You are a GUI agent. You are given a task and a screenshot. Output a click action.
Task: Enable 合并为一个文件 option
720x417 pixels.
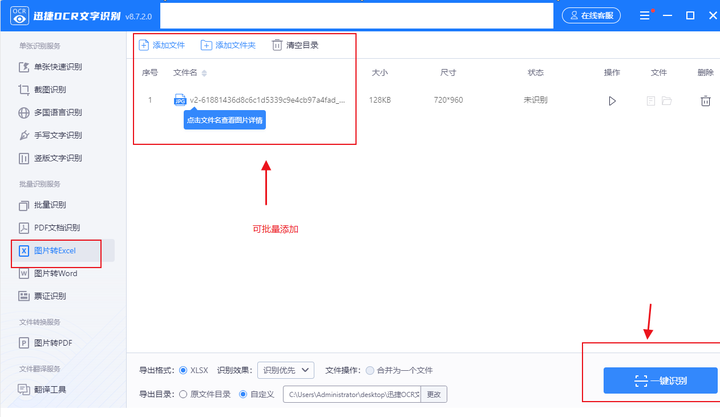click(x=370, y=370)
